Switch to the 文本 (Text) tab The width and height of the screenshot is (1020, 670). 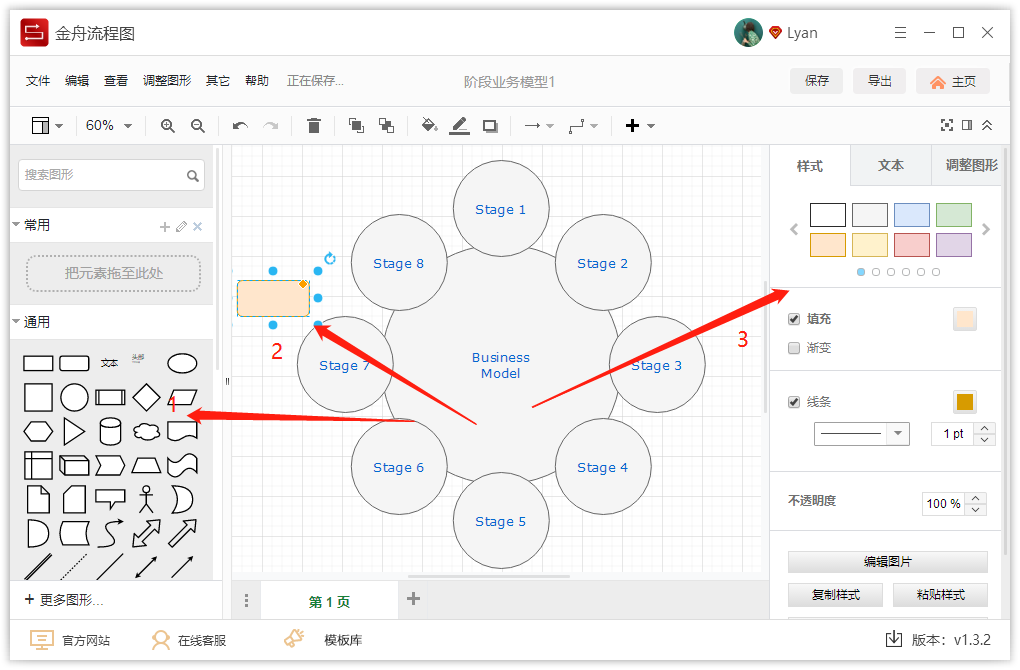[x=890, y=166]
